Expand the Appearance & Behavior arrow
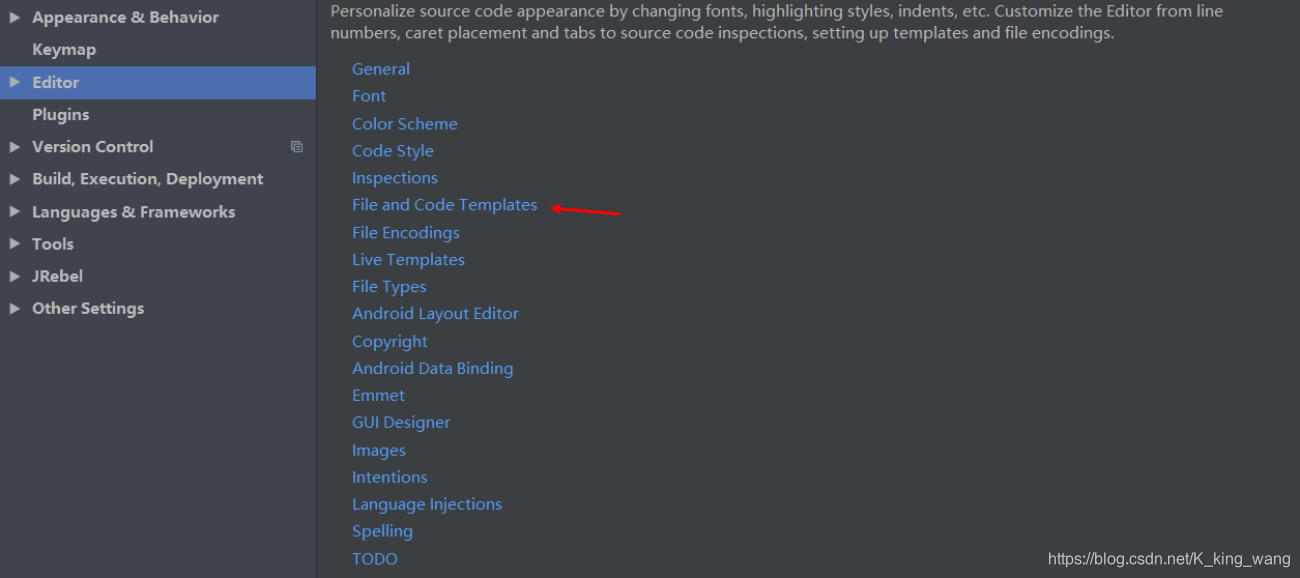 coord(14,17)
